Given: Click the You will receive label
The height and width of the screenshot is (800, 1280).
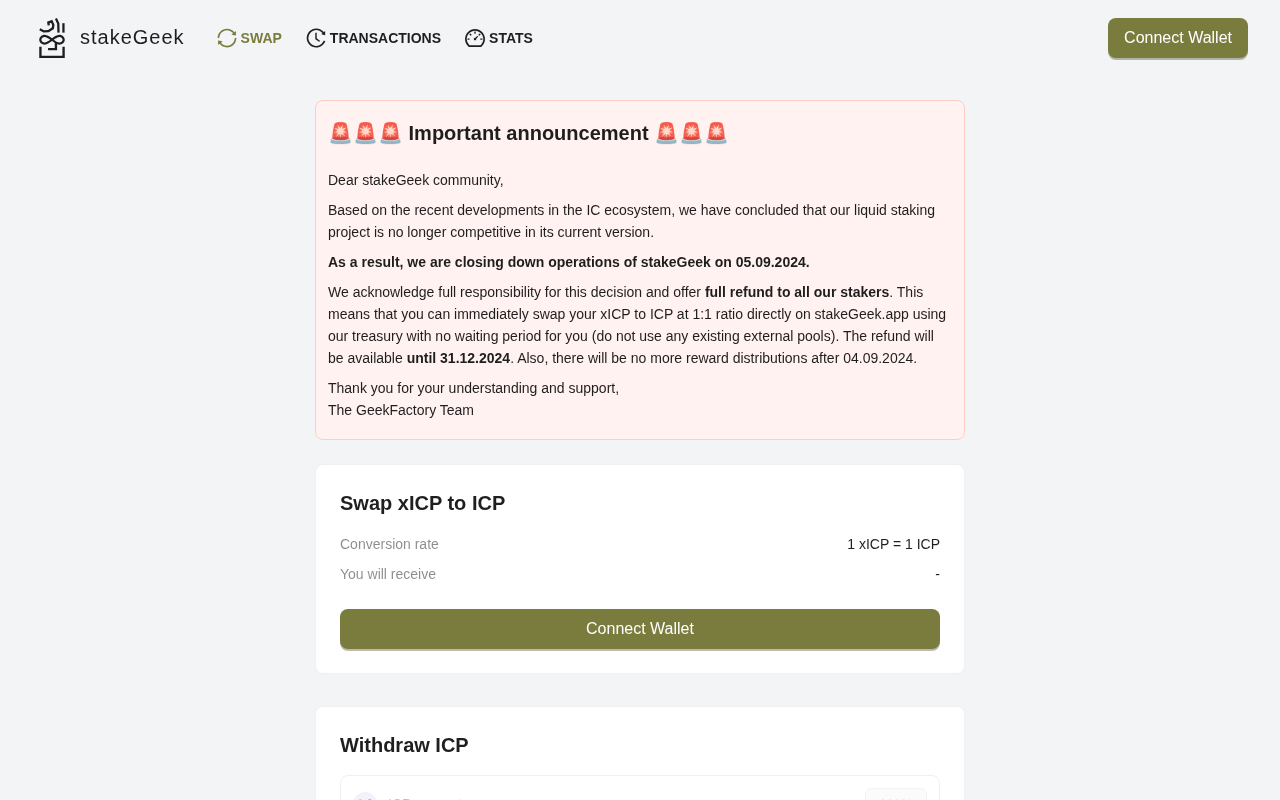Looking at the screenshot, I should 388,574.
